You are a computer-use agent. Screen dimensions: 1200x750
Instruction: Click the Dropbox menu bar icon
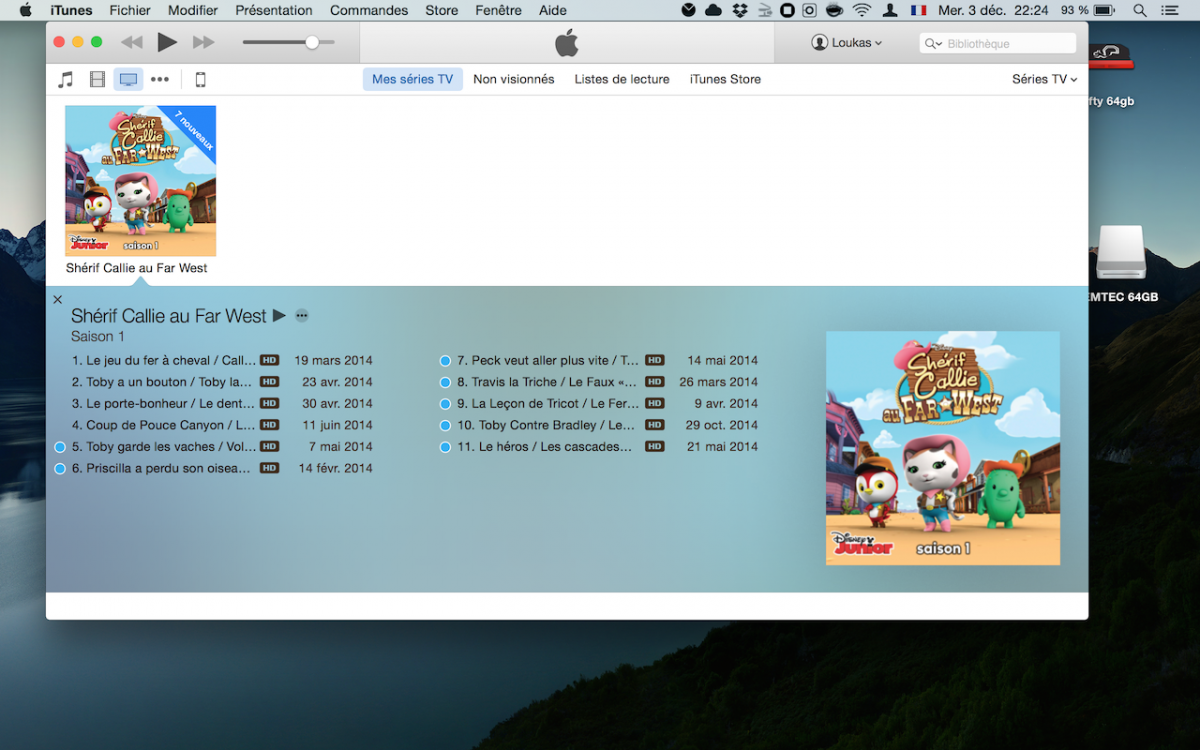(739, 10)
